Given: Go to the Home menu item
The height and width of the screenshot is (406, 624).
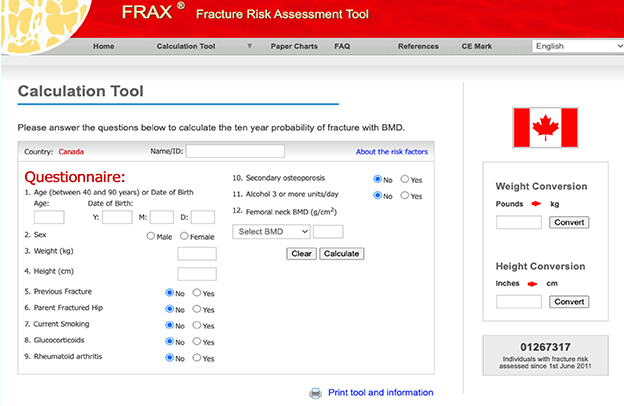Looking at the screenshot, I should click(103, 46).
